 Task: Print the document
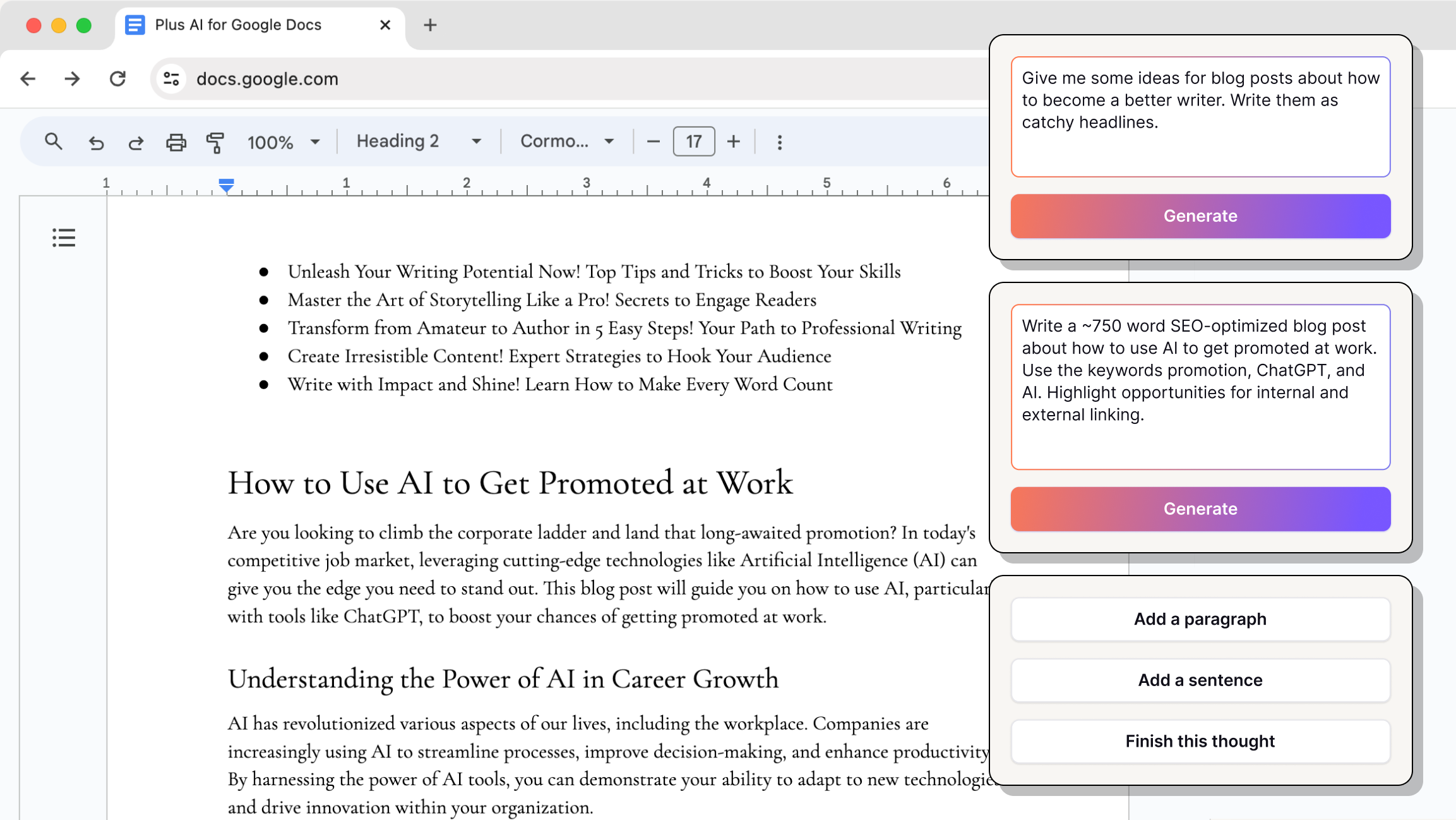point(176,142)
